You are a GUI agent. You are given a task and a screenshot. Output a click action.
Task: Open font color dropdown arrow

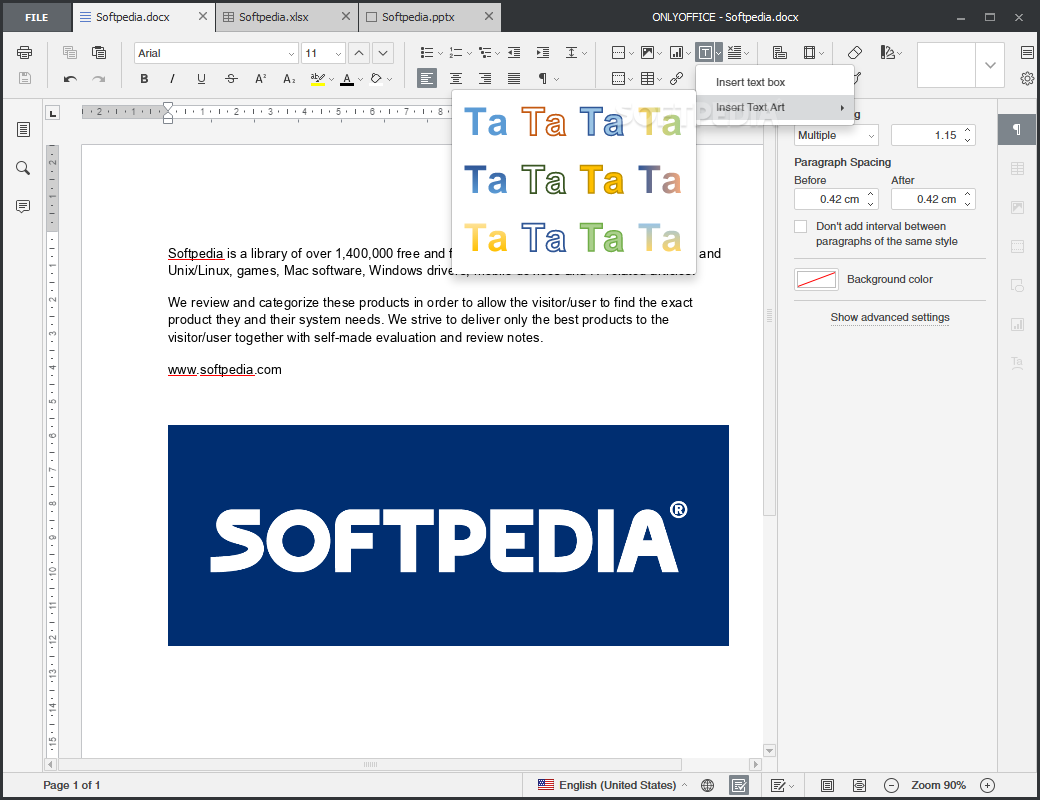click(360, 80)
